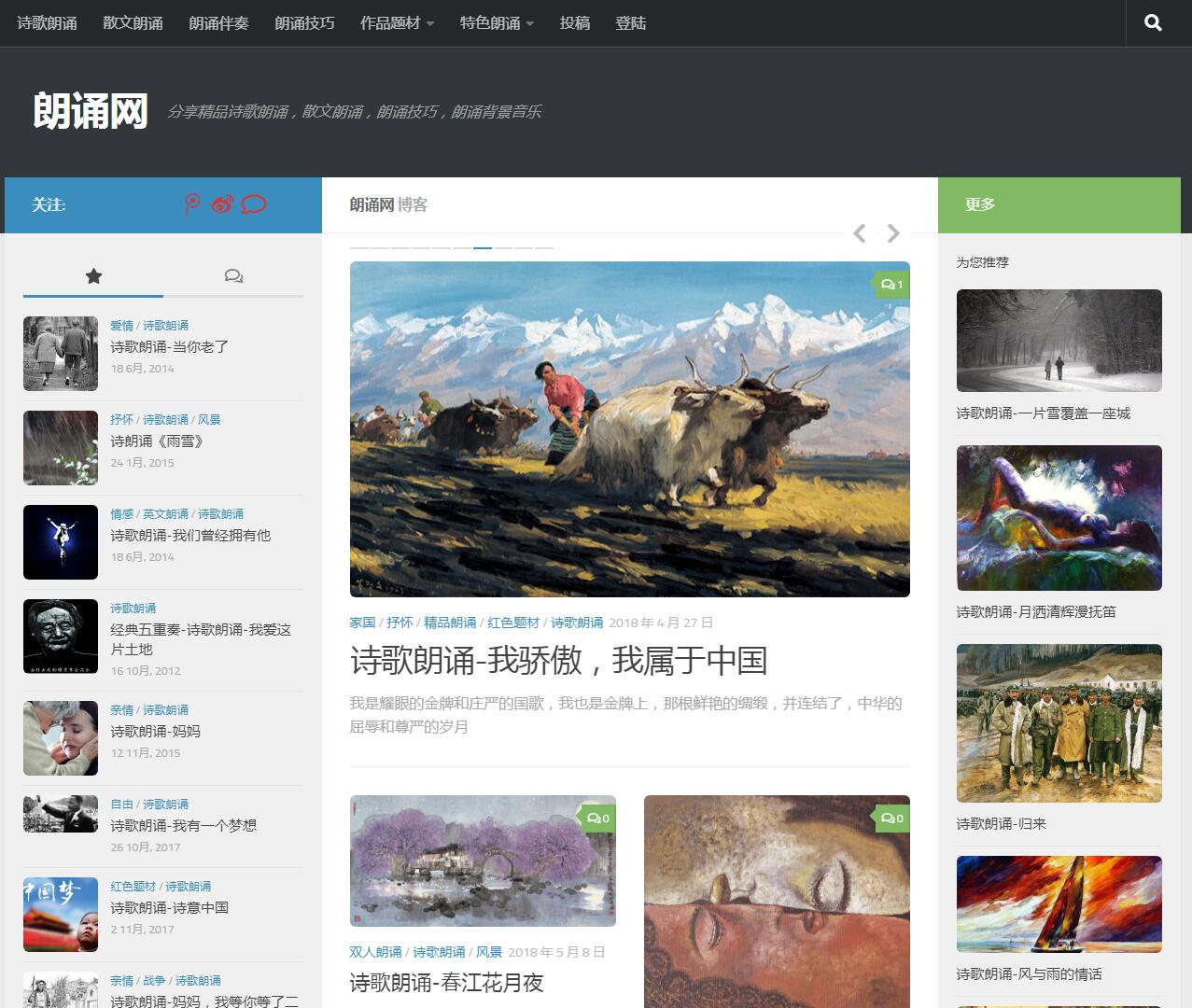Open post 诗歌朗诵-诗意中国

tap(169, 907)
